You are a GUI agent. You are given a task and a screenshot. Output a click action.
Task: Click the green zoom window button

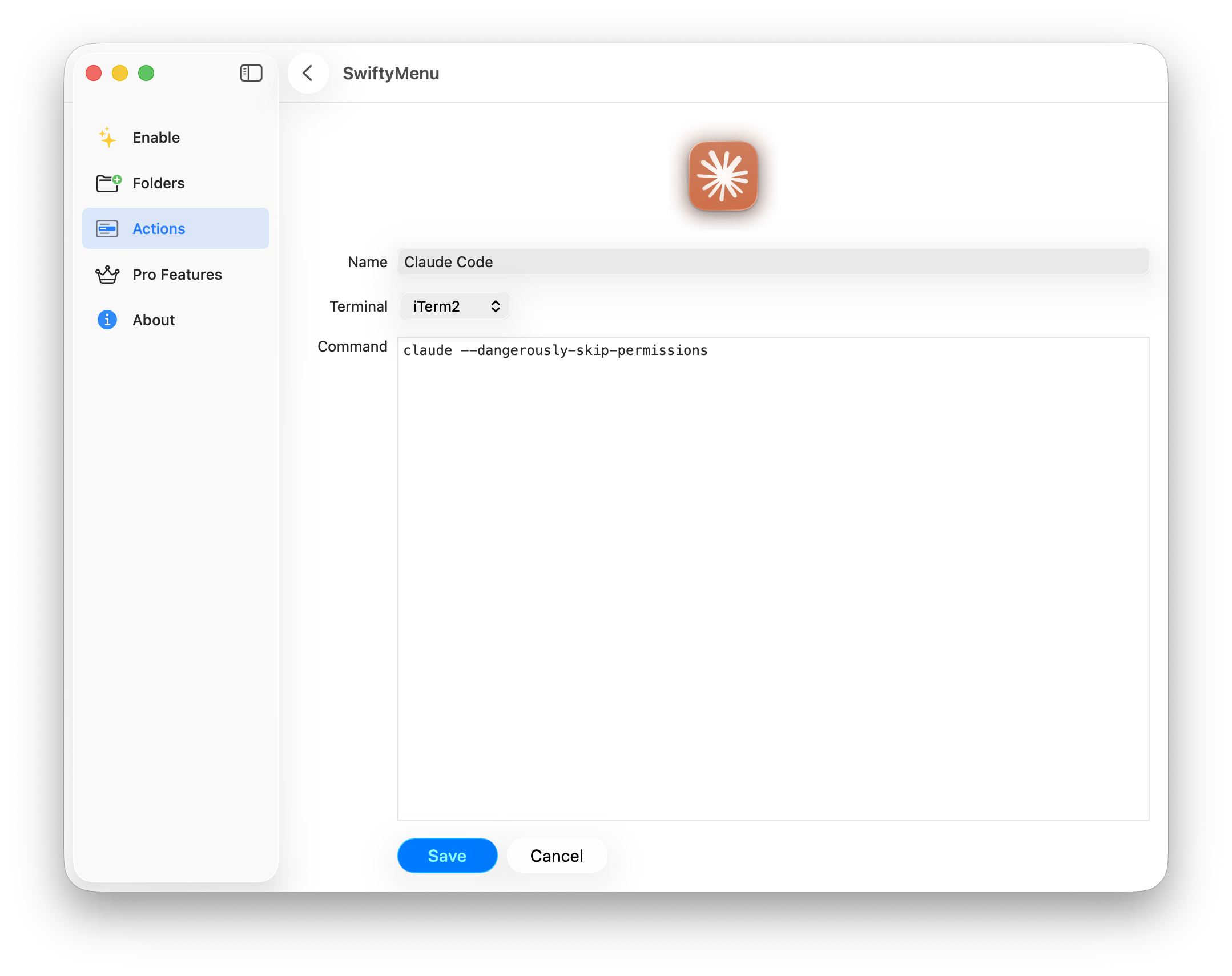tap(146, 73)
